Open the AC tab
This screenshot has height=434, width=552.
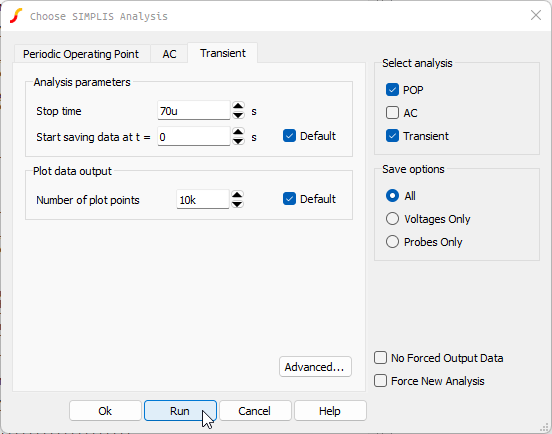(x=169, y=54)
